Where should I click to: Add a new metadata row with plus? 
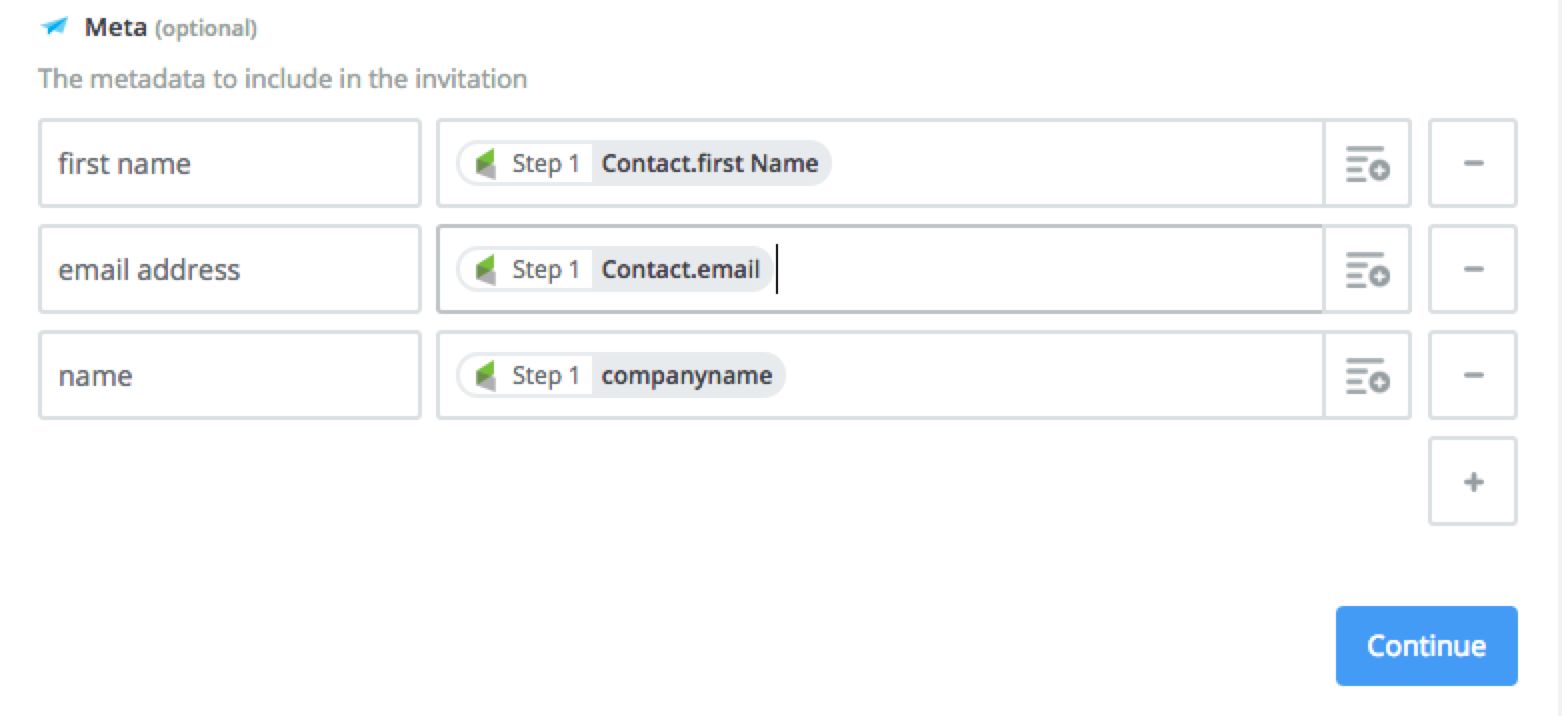(1472, 481)
